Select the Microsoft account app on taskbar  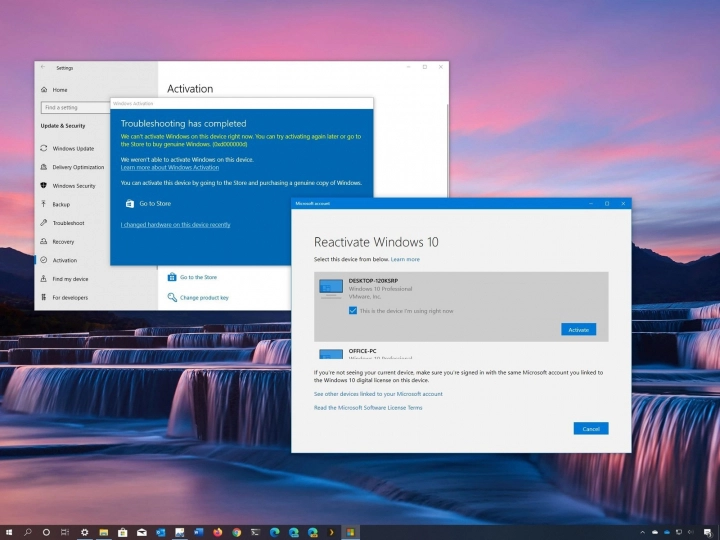pyautogui.click(x=350, y=532)
